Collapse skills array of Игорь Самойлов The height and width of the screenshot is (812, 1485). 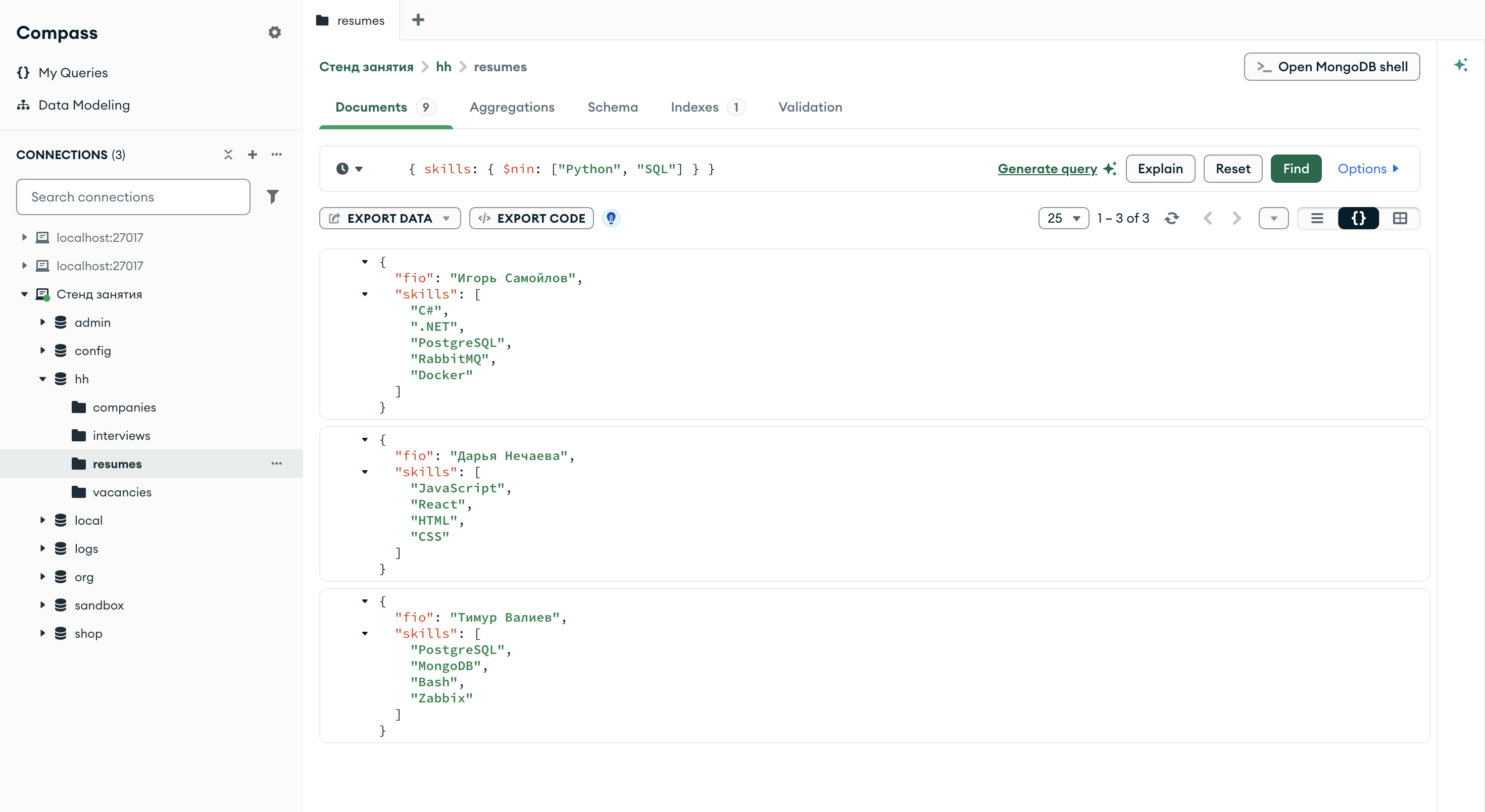point(364,294)
